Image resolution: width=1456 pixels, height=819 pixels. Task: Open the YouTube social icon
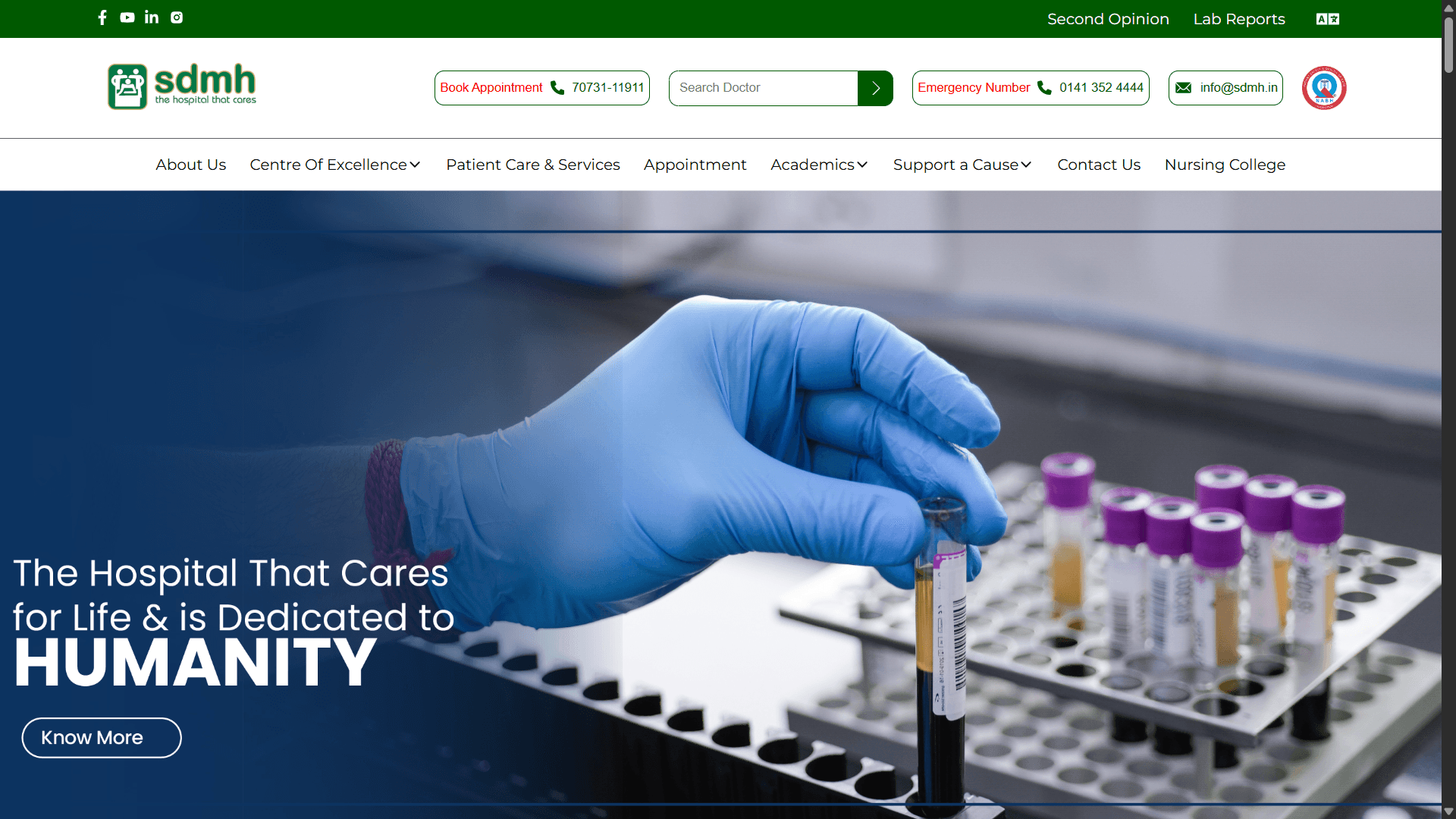coord(127,17)
